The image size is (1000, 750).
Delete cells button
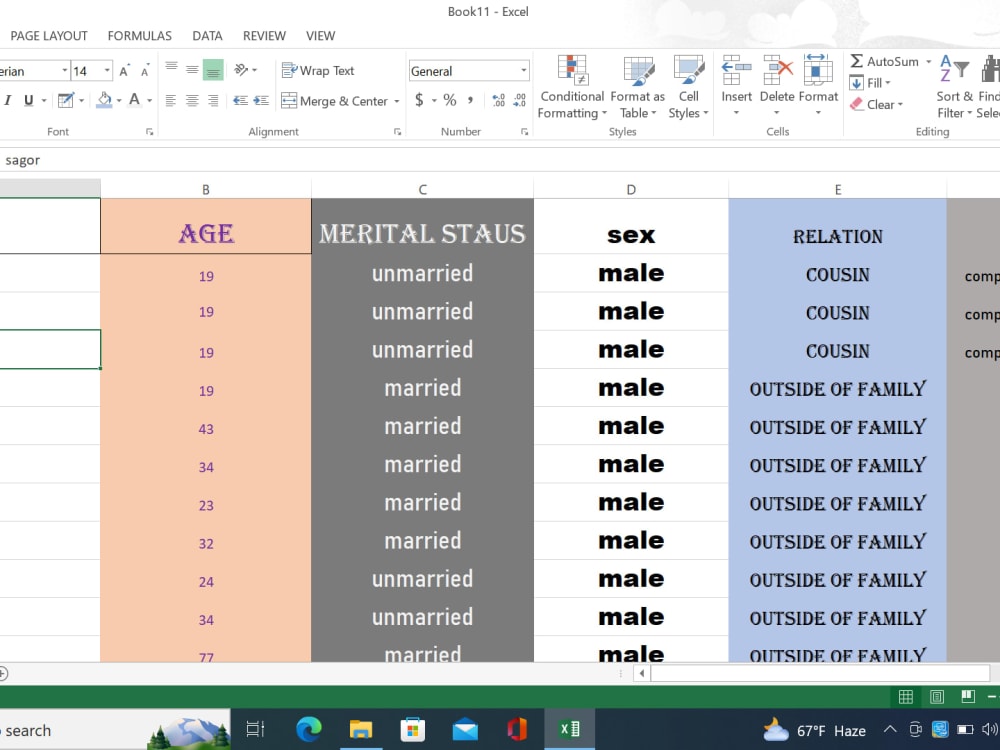coord(776,85)
